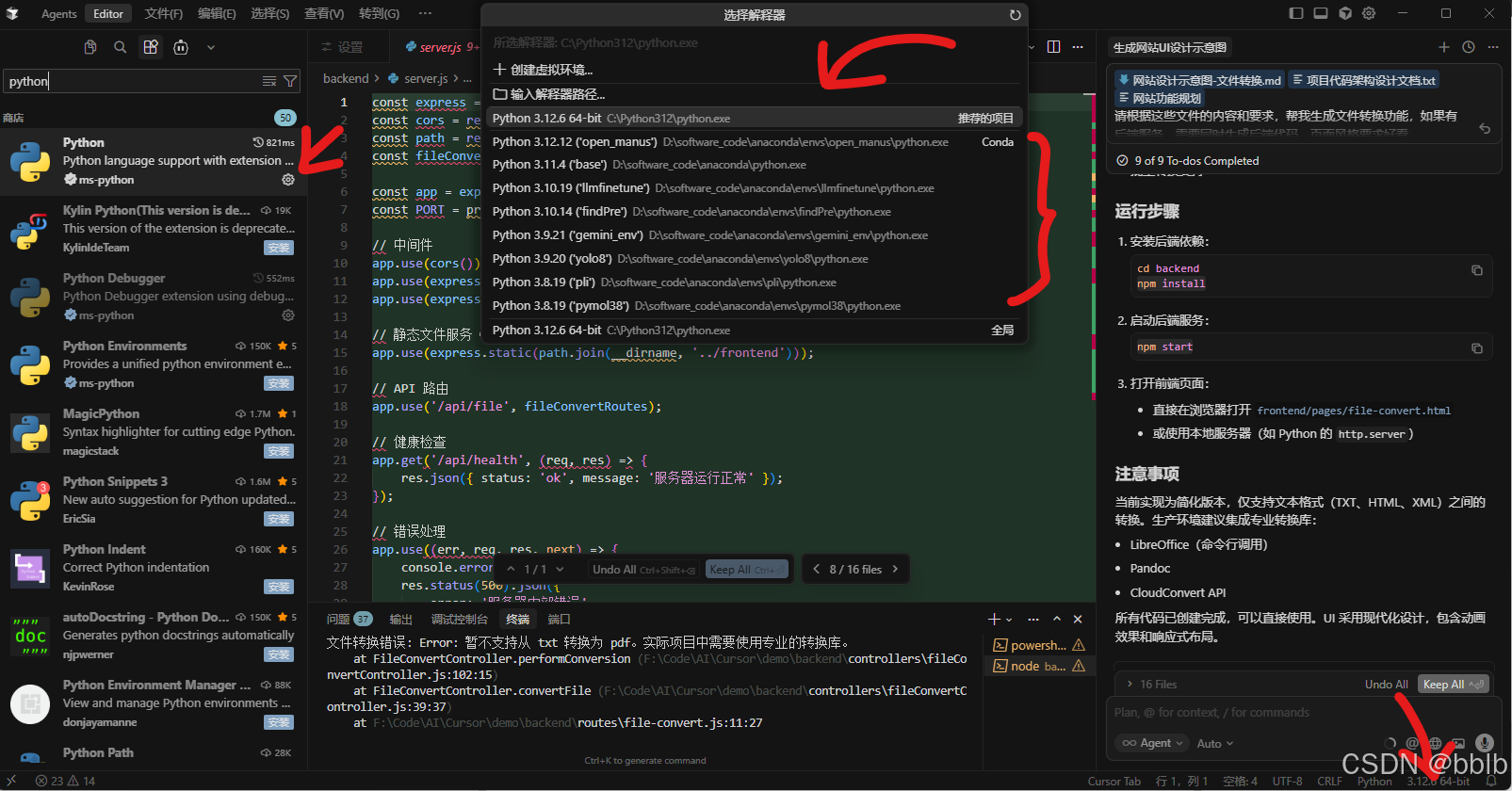
Task: Select Python 3.9.20 yolo8 interpreter
Action: coord(755,259)
